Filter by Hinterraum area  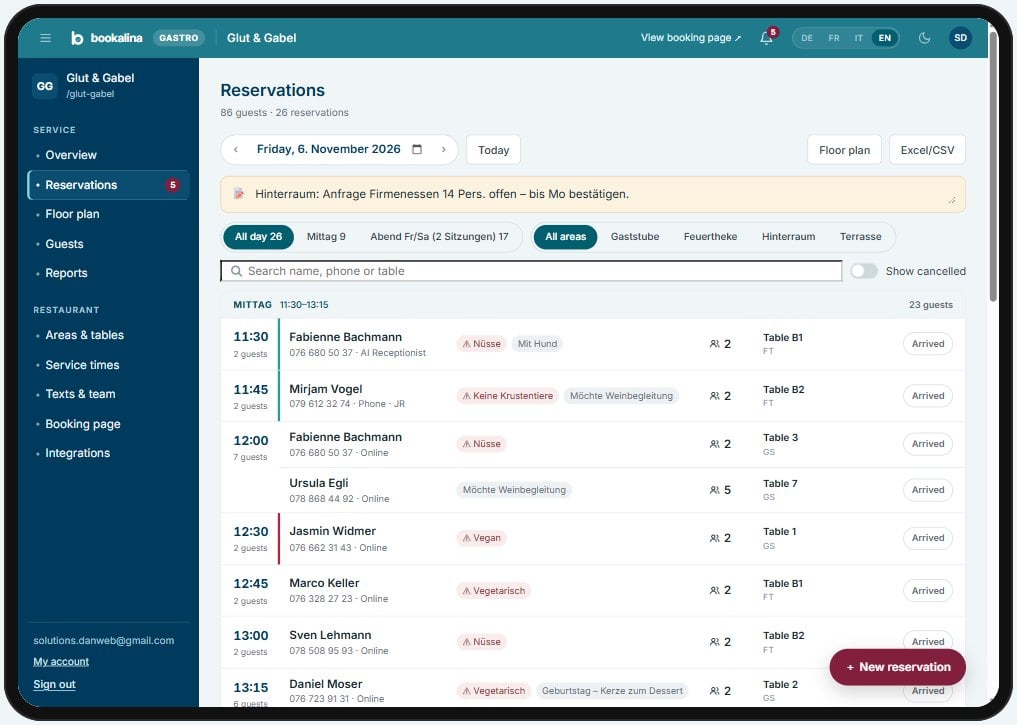pyautogui.click(x=788, y=237)
